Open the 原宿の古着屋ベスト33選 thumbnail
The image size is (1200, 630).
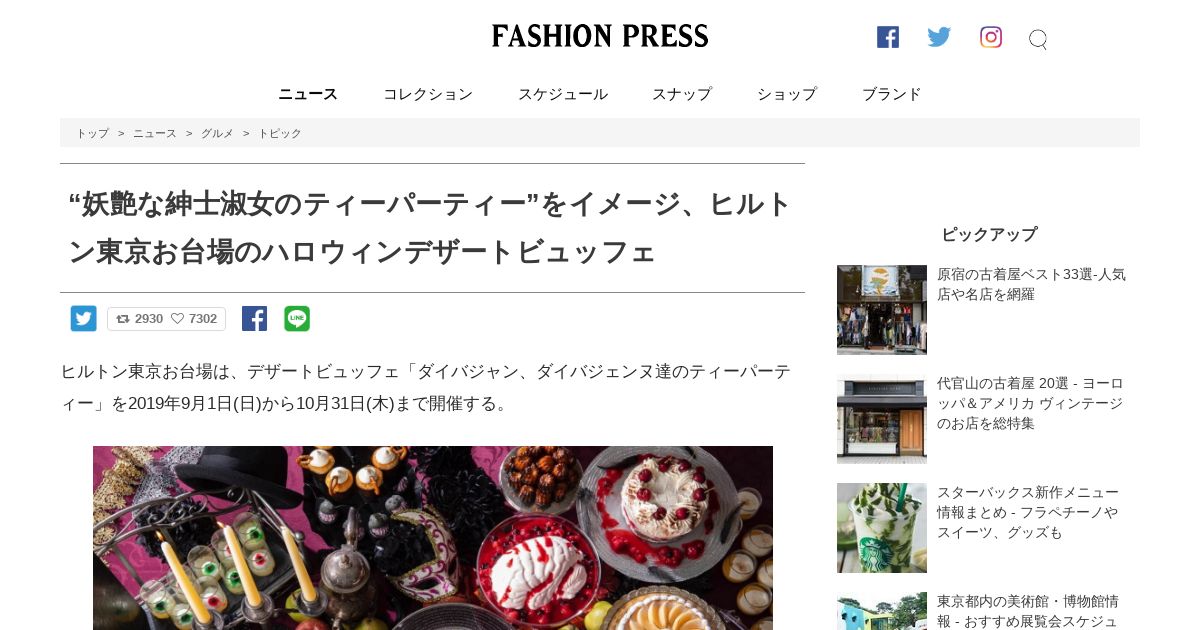pos(882,310)
